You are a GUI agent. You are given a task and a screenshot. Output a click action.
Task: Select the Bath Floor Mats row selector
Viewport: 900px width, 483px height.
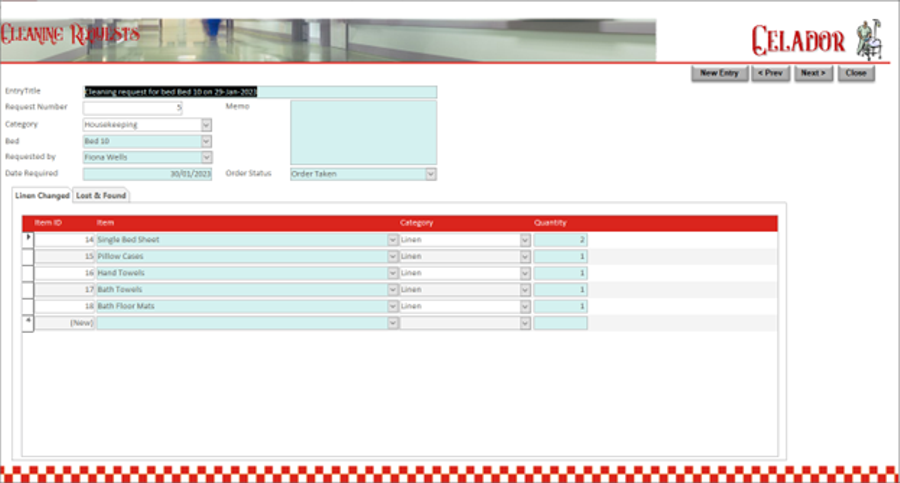pos(28,306)
